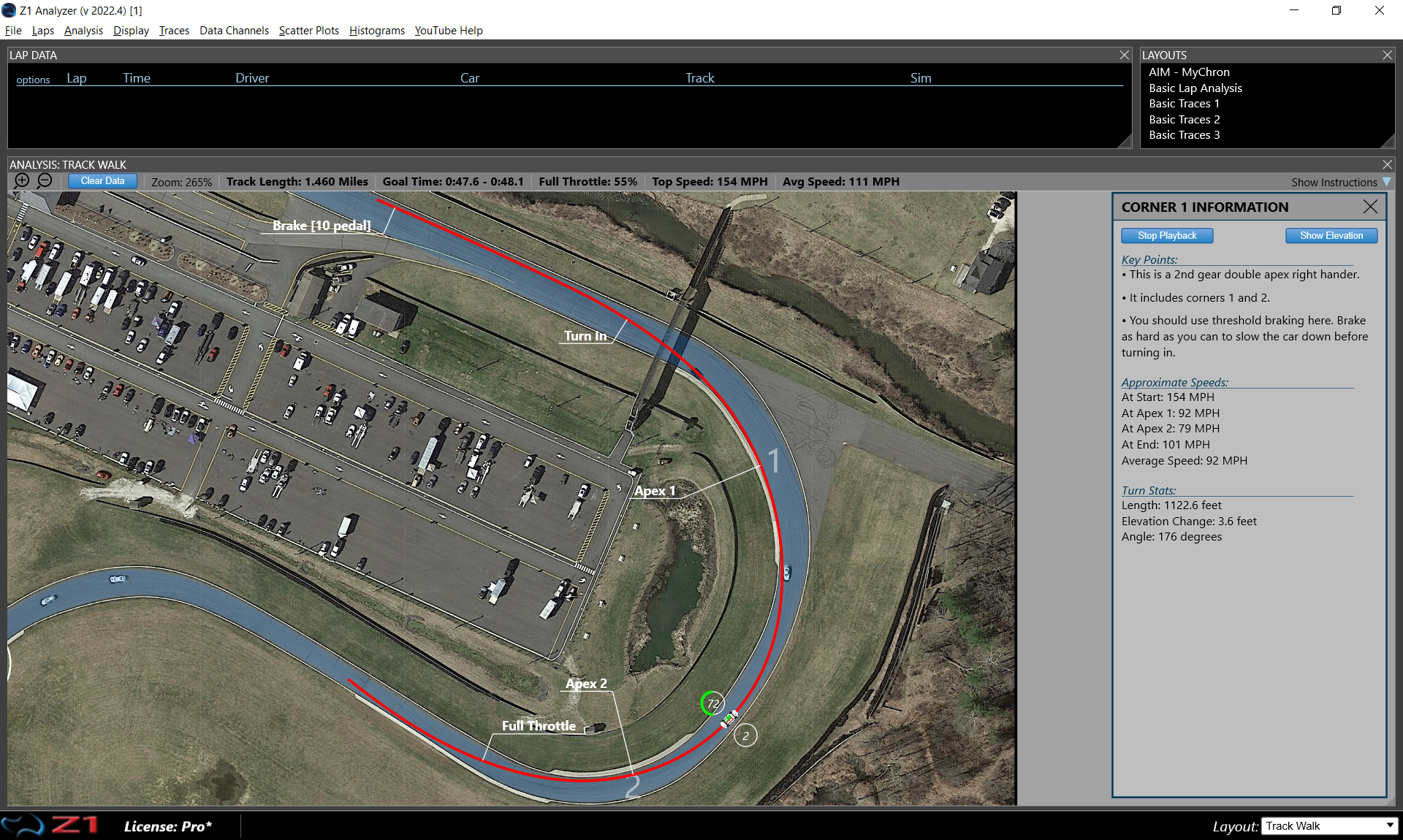Click the Approximate Speeds heading
The width and height of the screenshot is (1403, 840).
pos(1175,383)
